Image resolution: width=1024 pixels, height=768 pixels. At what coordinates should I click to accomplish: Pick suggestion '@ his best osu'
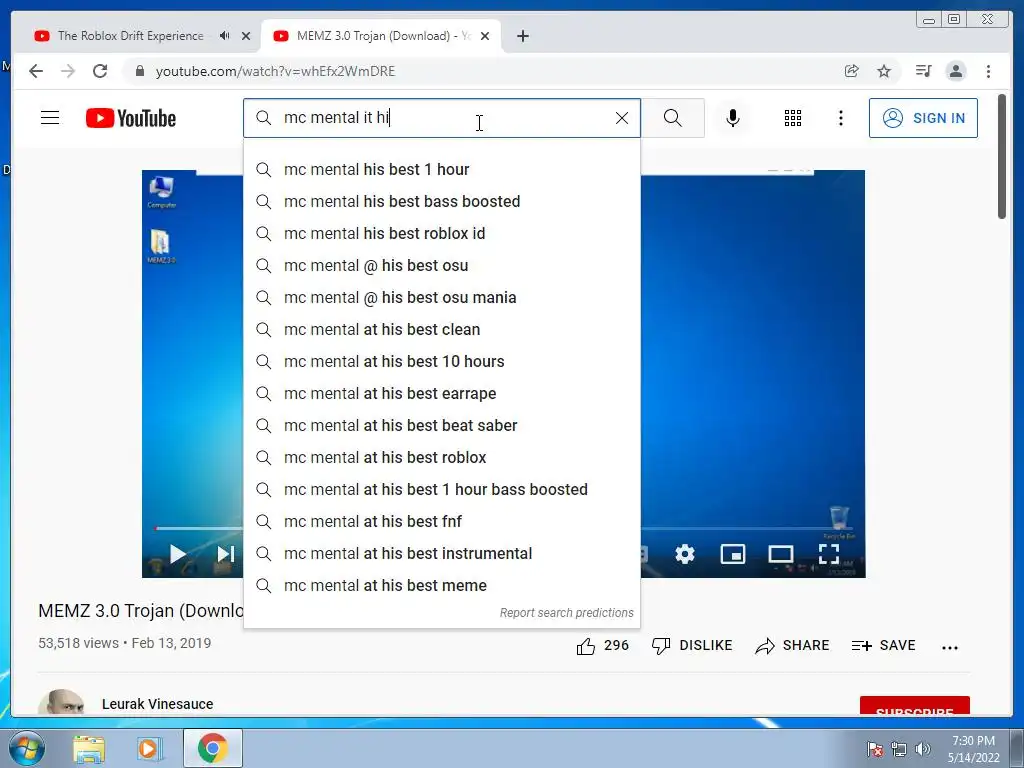441,266
